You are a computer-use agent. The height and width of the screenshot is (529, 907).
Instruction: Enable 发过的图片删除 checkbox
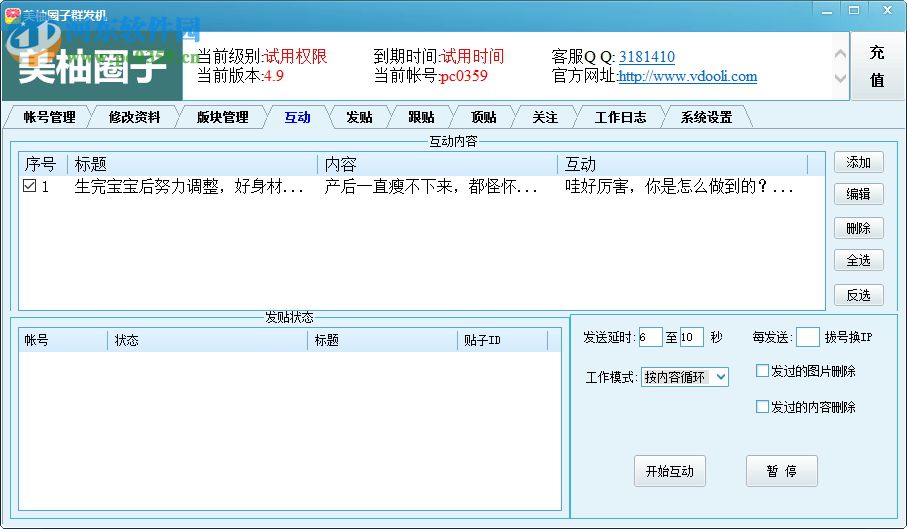762,371
